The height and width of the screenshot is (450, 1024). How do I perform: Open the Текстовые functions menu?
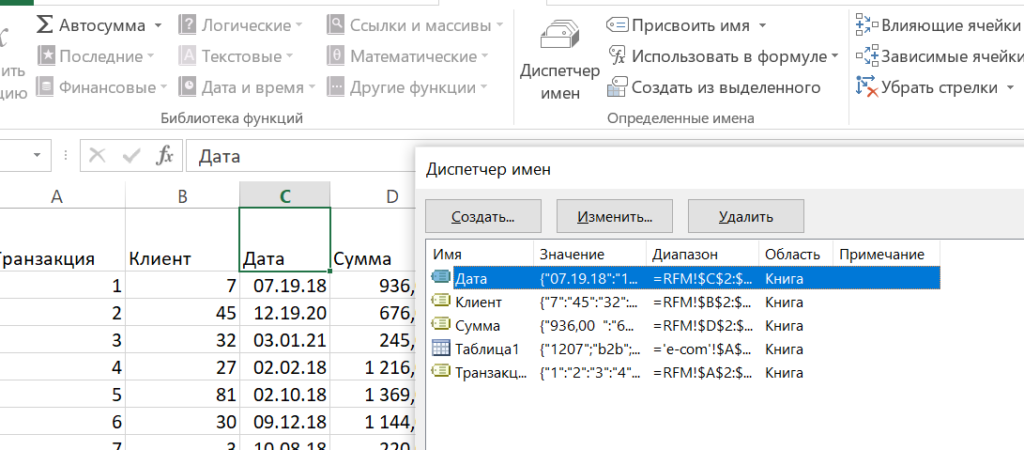(236, 57)
